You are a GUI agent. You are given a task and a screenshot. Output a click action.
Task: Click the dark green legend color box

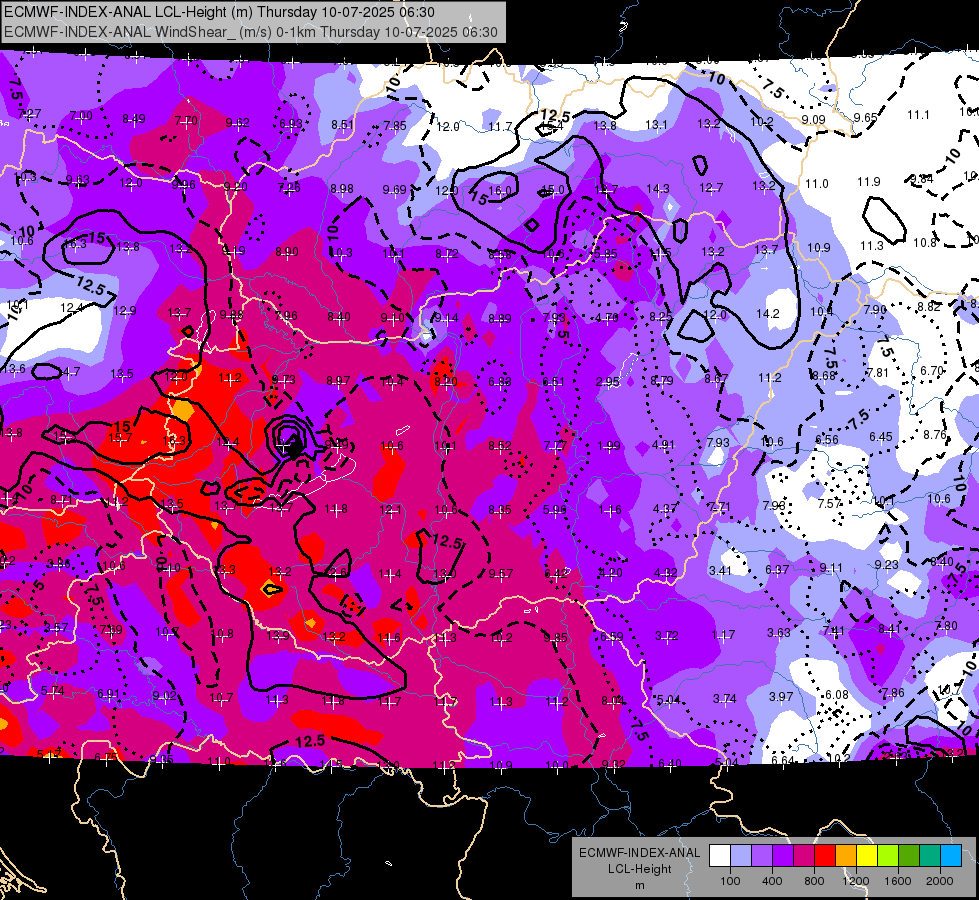coord(909,856)
